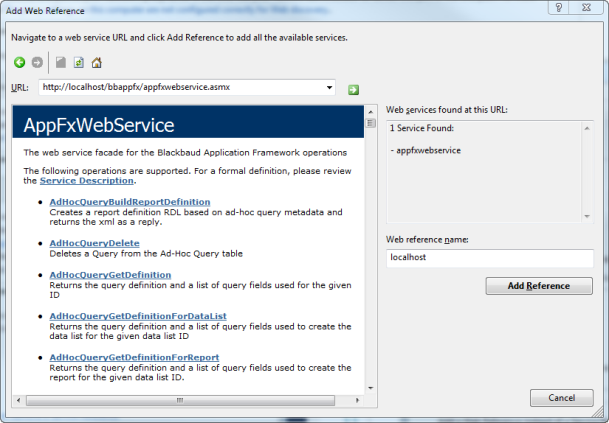Image resolution: width=609 pixels, height=423 pixels.
Task: Click the green Go arrow beside URL
Action: point(353,89)
